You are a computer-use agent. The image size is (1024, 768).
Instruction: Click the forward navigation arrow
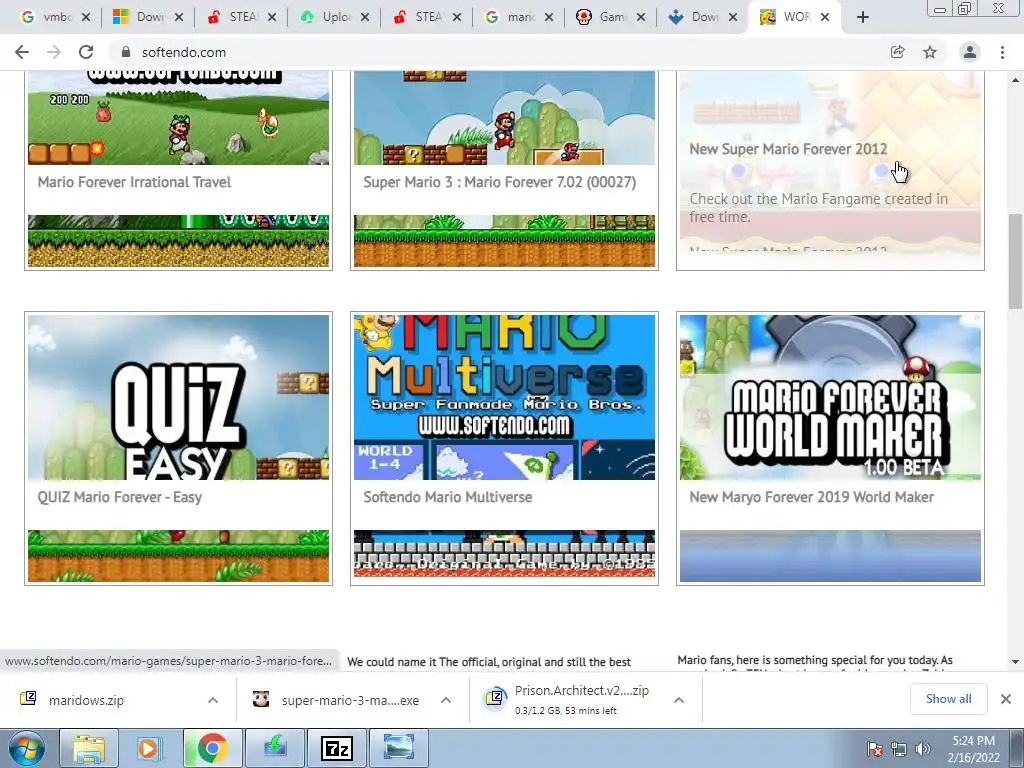tap(54, 52)
